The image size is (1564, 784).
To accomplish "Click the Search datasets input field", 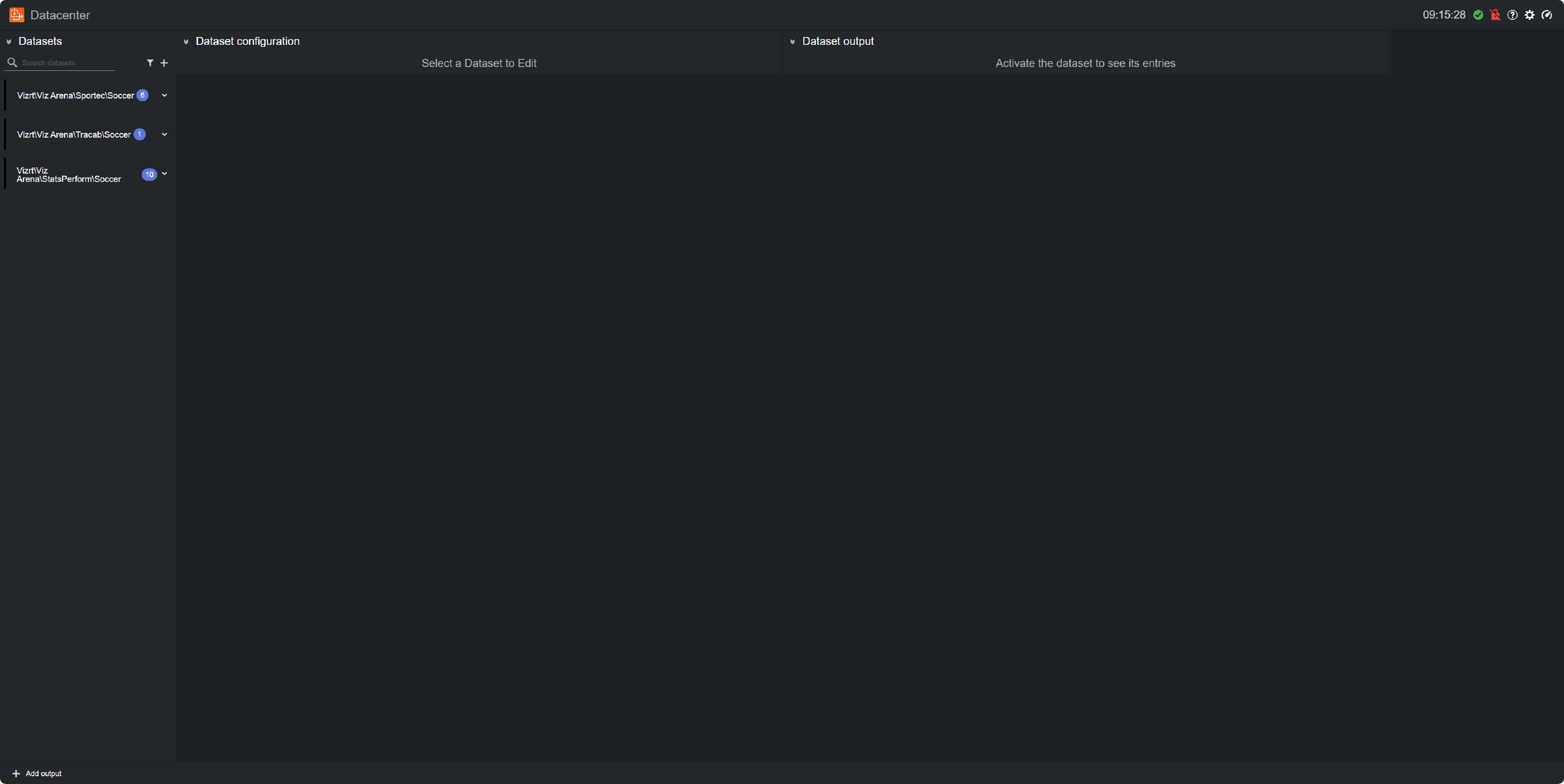I will (67, 62).
